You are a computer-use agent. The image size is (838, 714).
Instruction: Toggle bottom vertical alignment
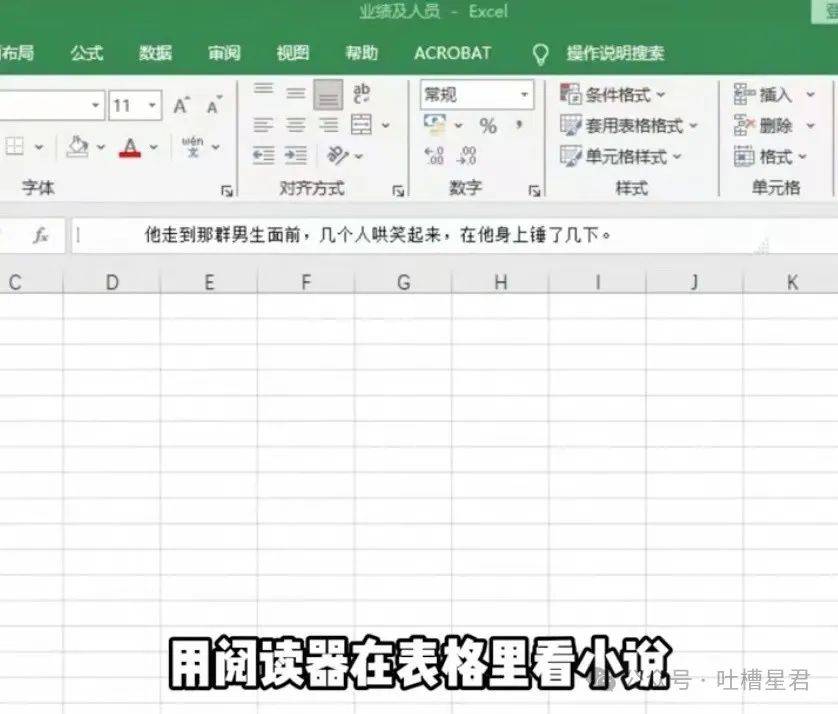point(328,94)
